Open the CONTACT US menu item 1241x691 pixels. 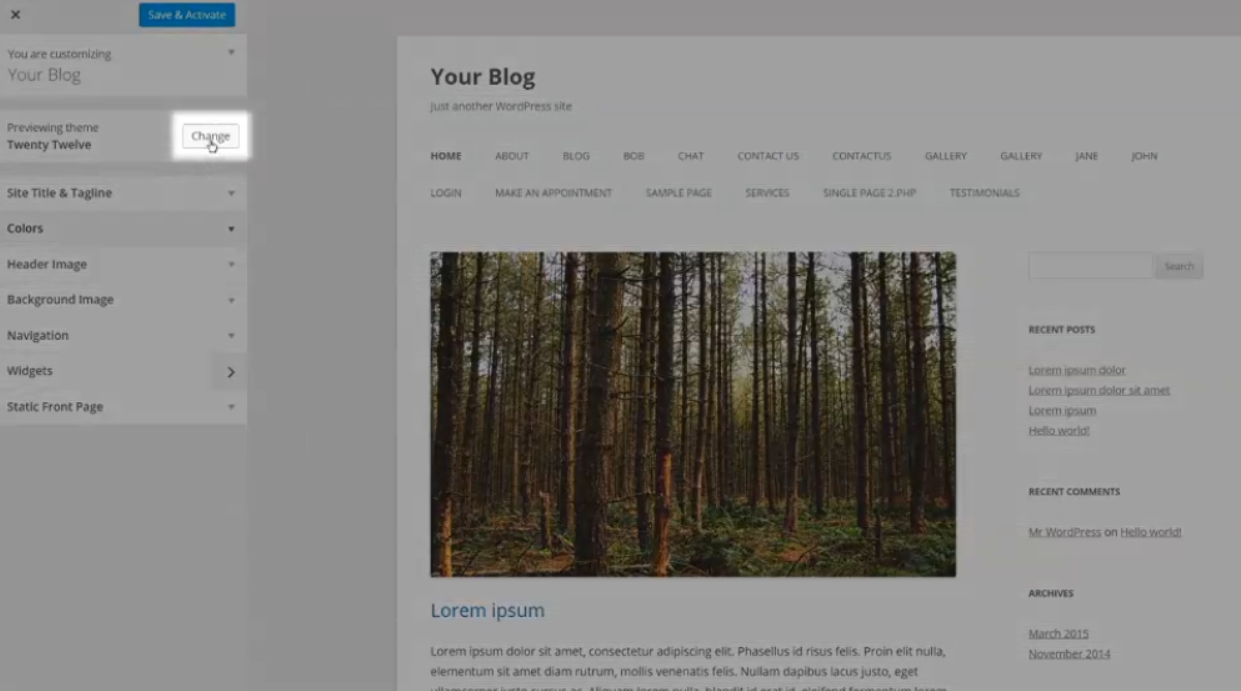[x=768, y=156]
